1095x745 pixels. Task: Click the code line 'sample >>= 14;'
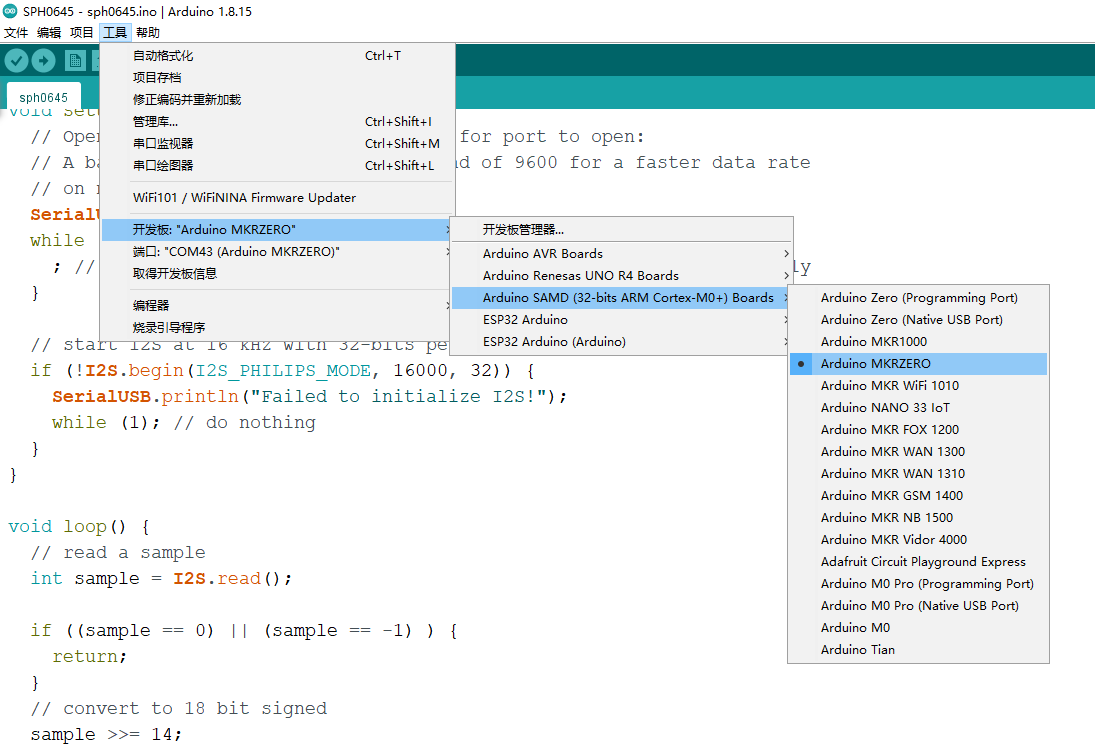pos(106,735)
